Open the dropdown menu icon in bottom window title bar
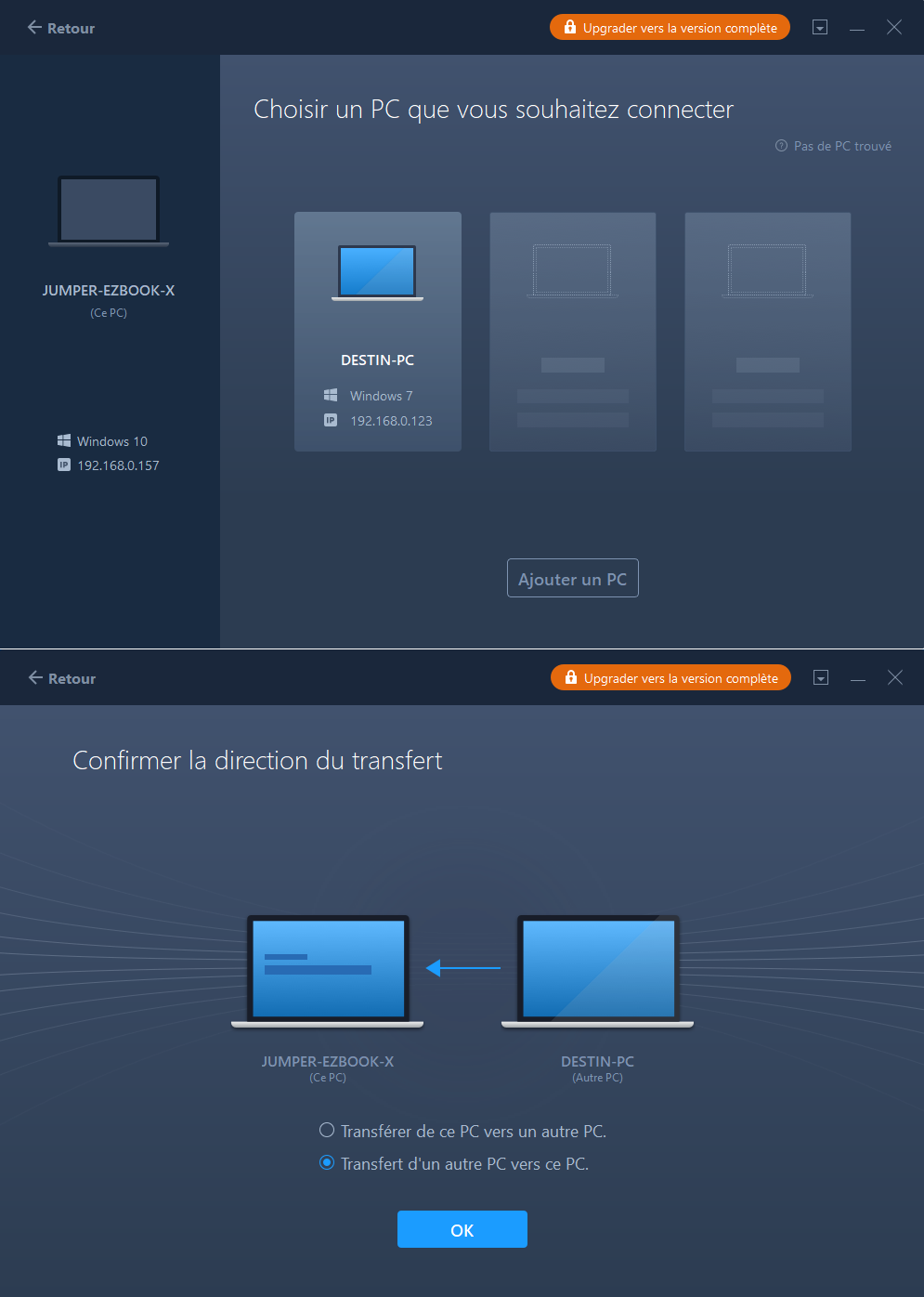 pos(821,678)
